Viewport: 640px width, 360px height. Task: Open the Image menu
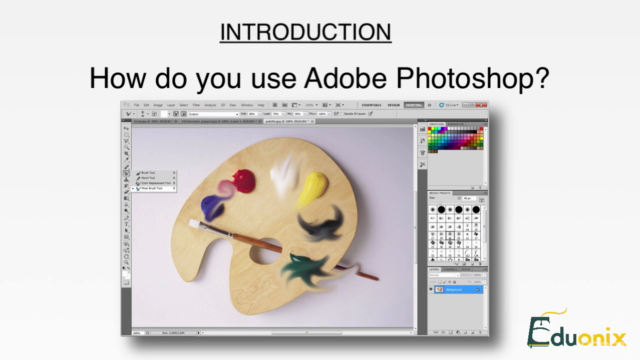pyautogui.click(x=158, y=105)
